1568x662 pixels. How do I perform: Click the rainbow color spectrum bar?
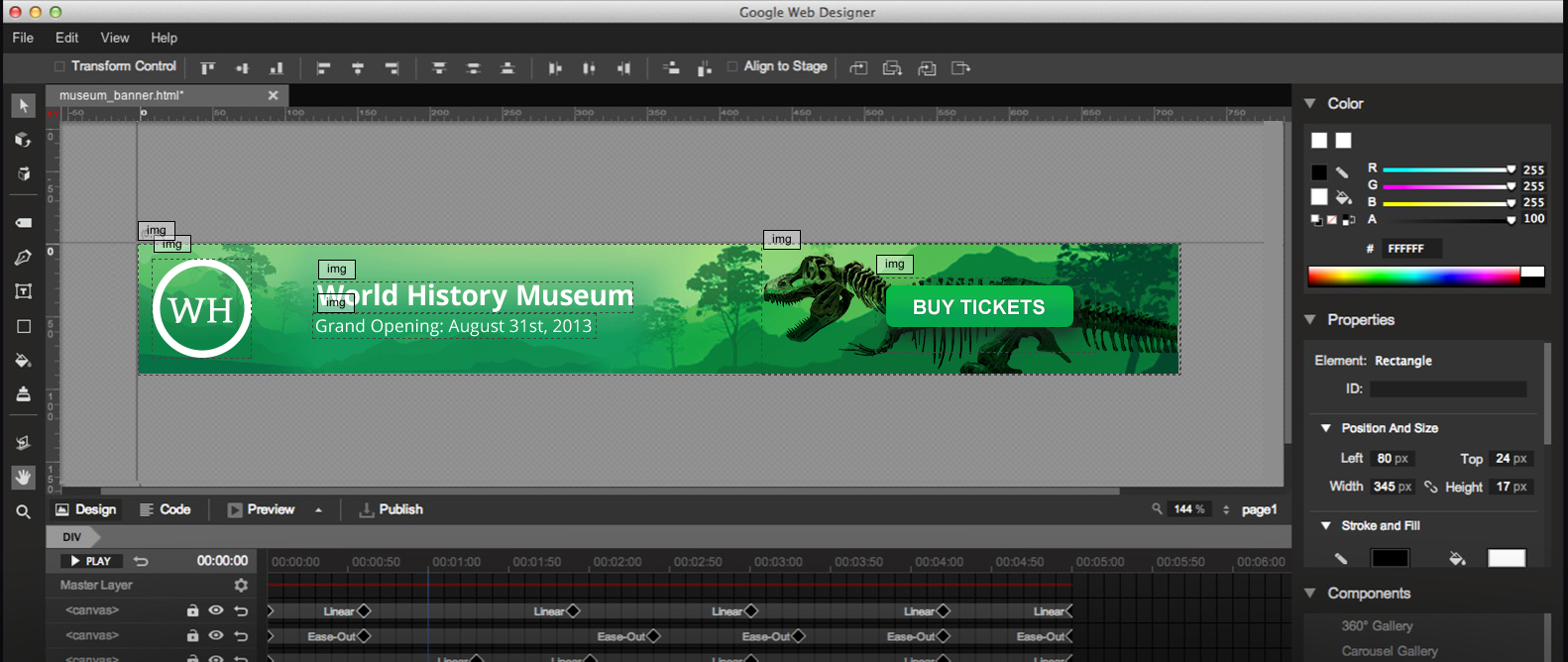[1413, 276]
